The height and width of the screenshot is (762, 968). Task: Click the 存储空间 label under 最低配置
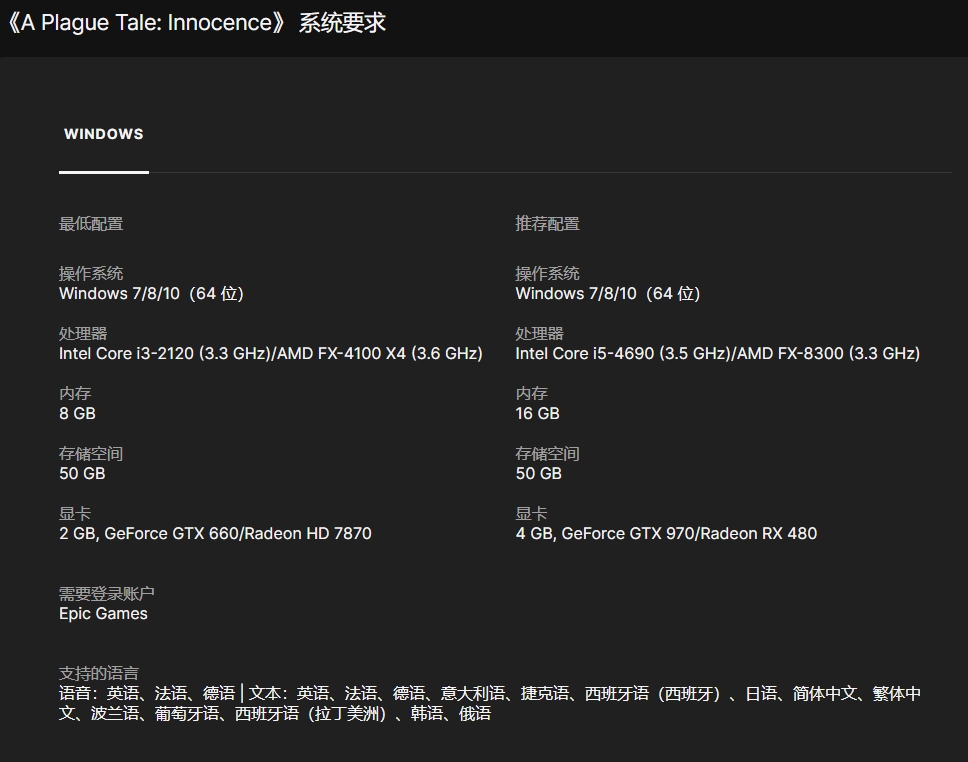tap(91, 454)
